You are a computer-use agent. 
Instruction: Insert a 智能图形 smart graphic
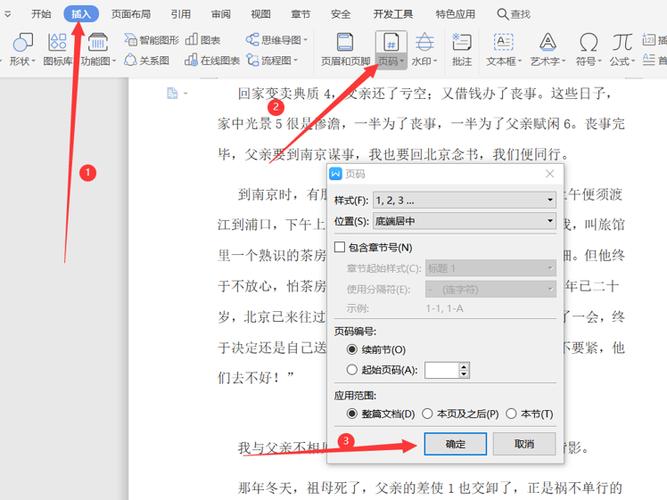tap(151, 40)
